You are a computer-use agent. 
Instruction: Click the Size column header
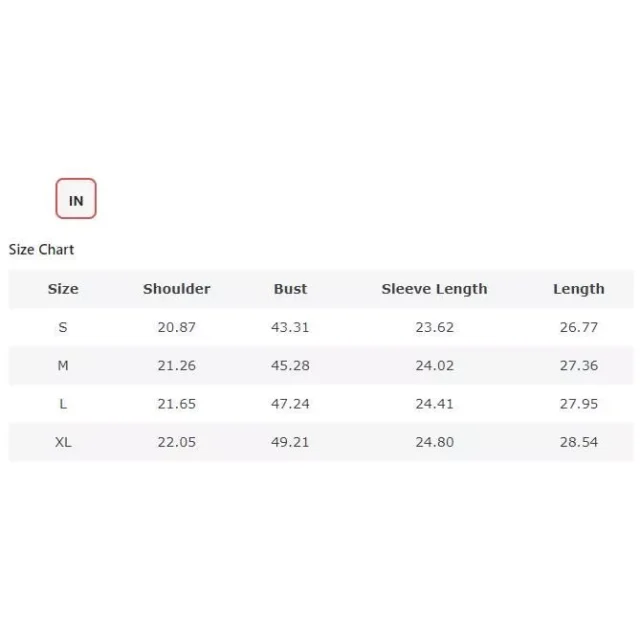(x=63, y=289)
